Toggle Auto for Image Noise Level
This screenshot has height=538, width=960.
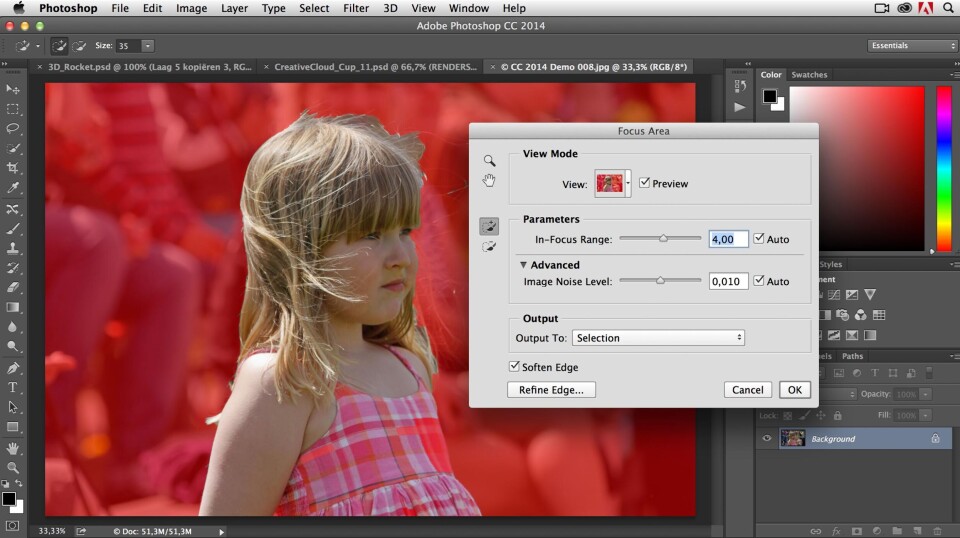point(759,281)
